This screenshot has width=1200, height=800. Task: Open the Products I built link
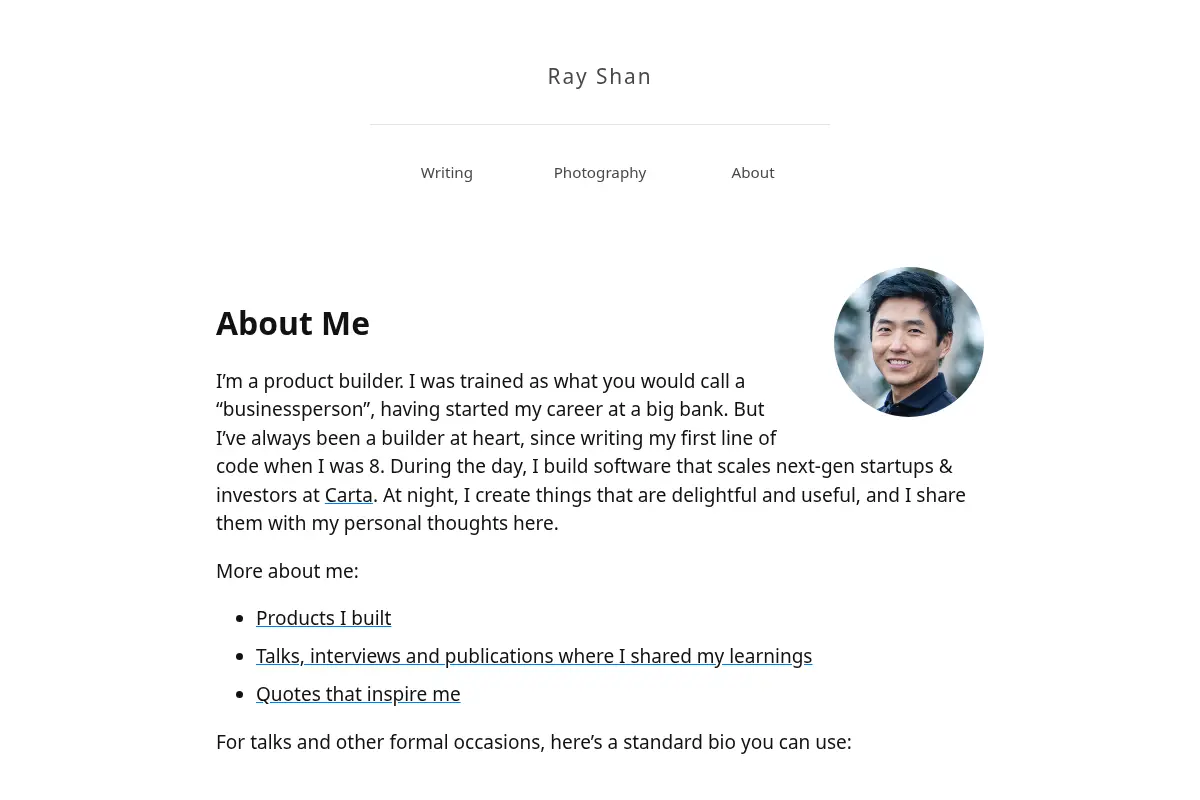pyautogui.click(x=323, y=618)
